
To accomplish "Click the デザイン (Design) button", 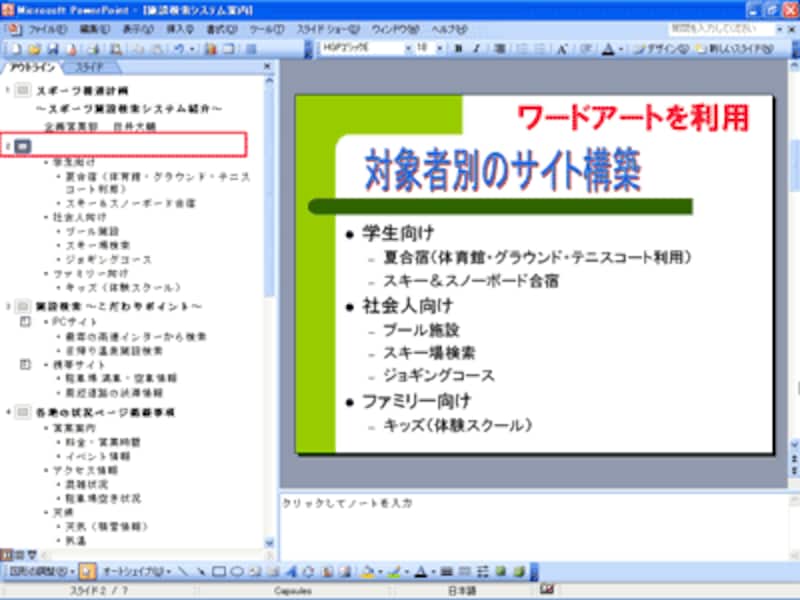I will (x=660, y=48).
